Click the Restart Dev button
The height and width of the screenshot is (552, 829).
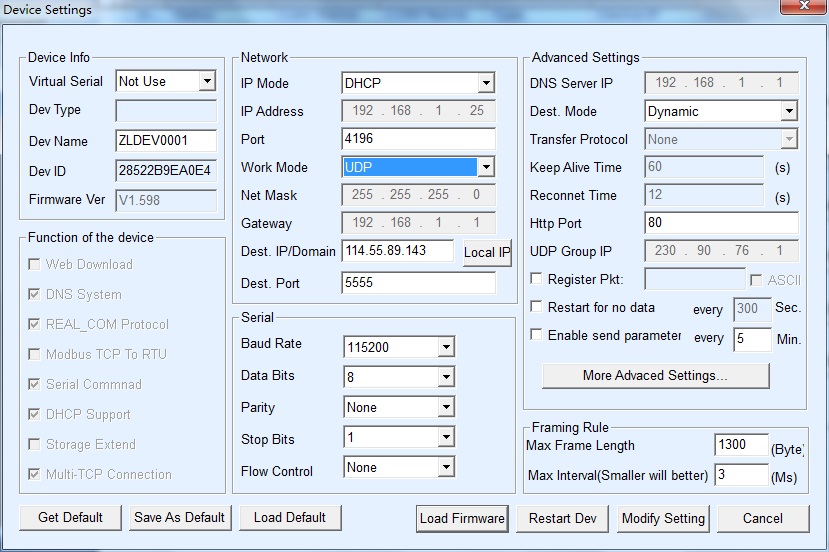pyautogui.click(x=562, y=518)
